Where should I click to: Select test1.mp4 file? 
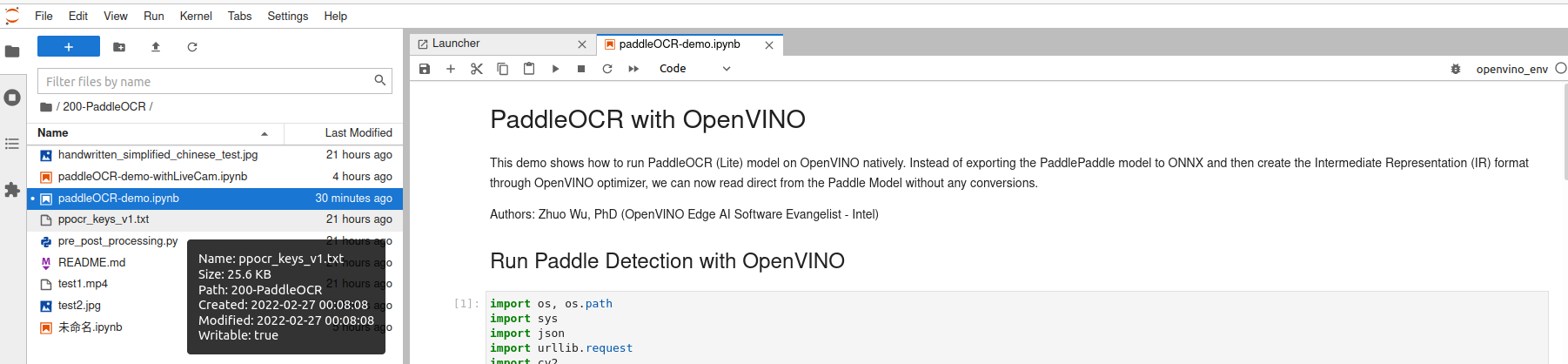pyautogui.click(x=83, y=284)
